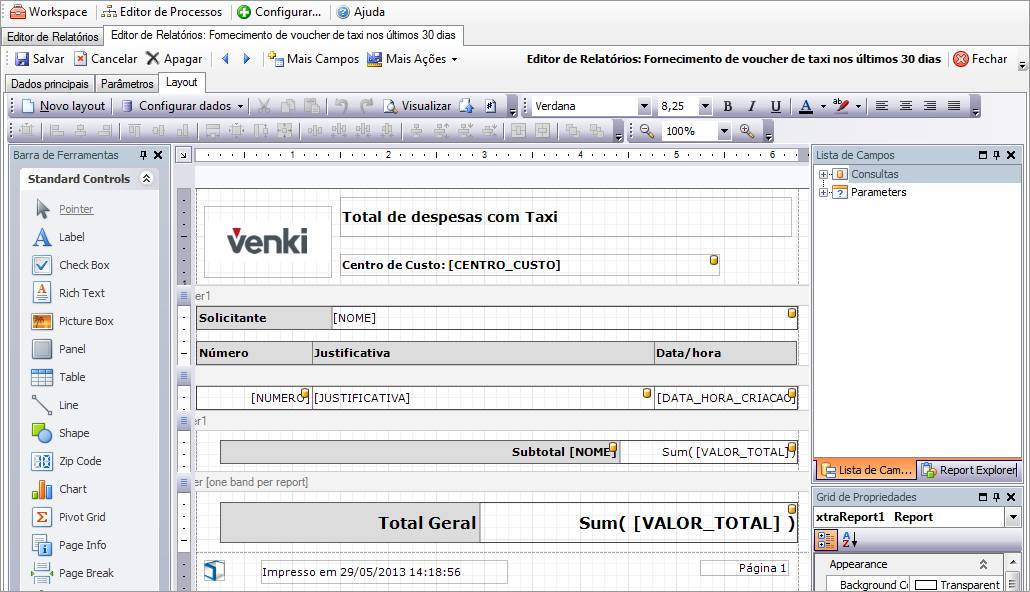Go to next record with right arrow
Viewport: 1030px width, 592px height.
[x=247, y=58]
